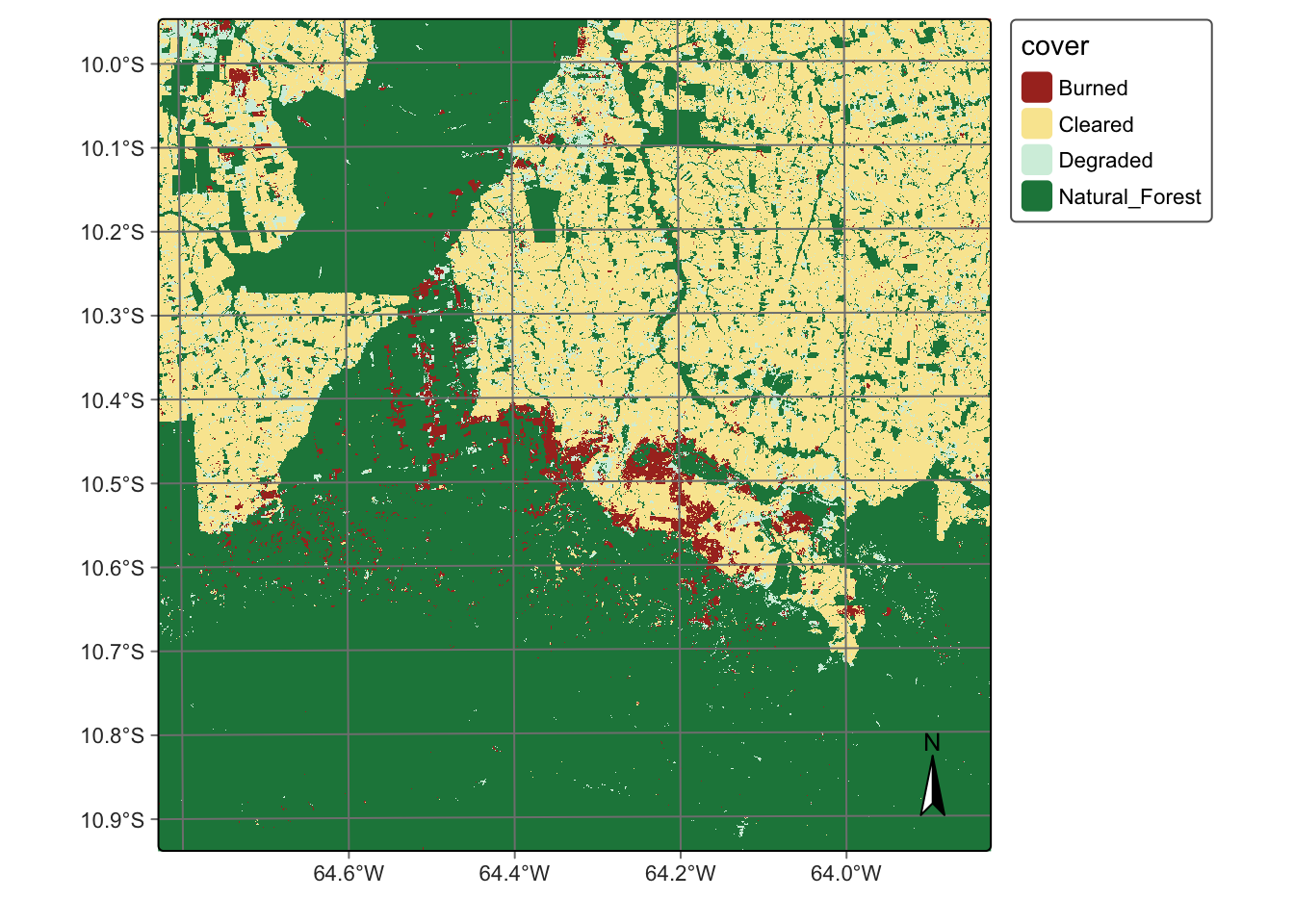
Task: Click the 10.6°S latitude label
Action: (x=113, y=568)
